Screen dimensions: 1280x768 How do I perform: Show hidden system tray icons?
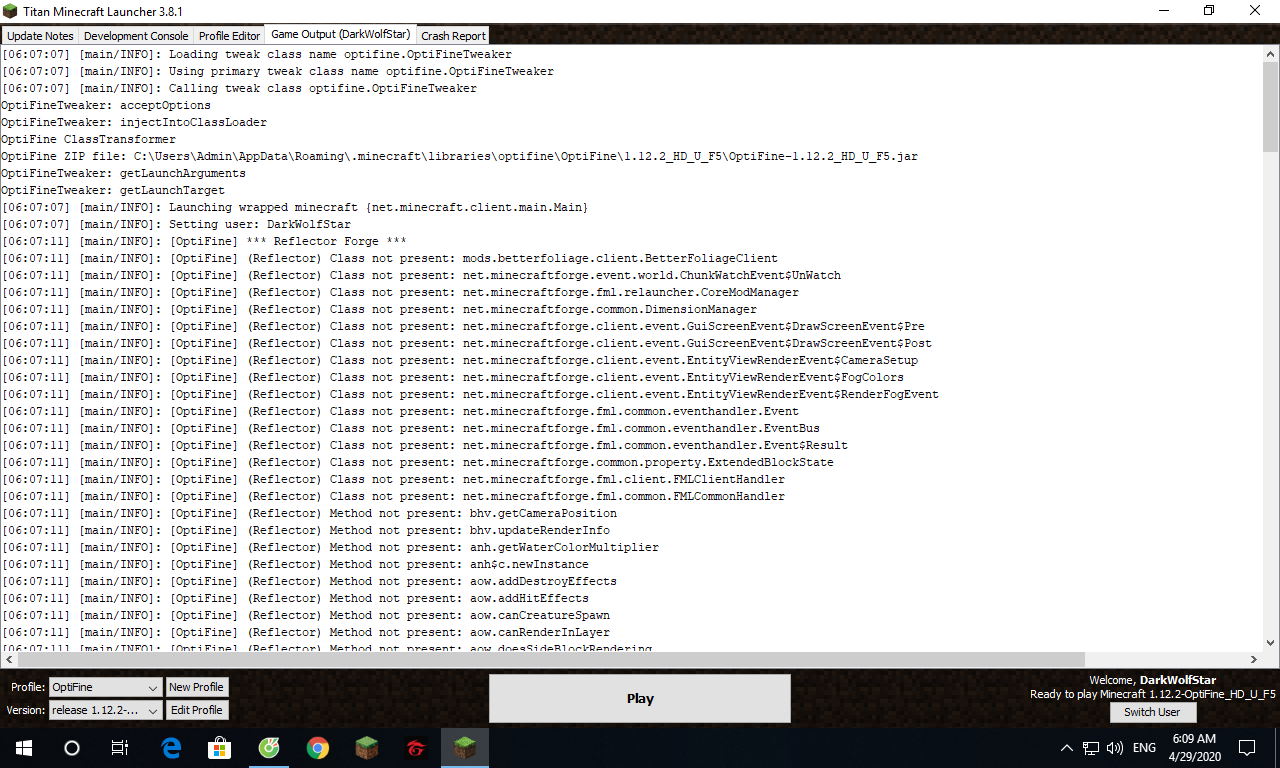[1067, 747]
